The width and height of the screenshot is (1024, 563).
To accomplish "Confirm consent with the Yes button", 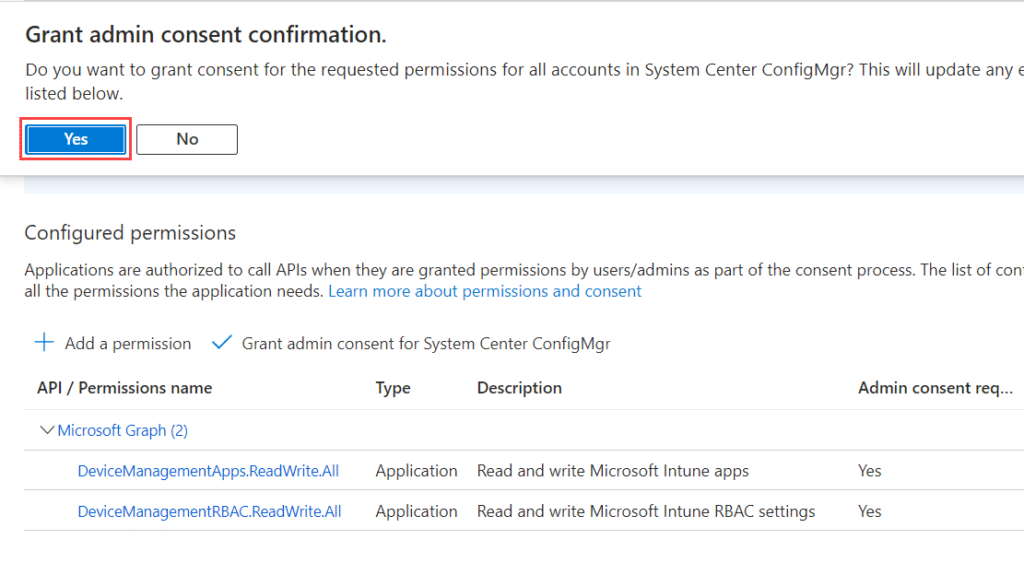I will (x=76, y=139).
